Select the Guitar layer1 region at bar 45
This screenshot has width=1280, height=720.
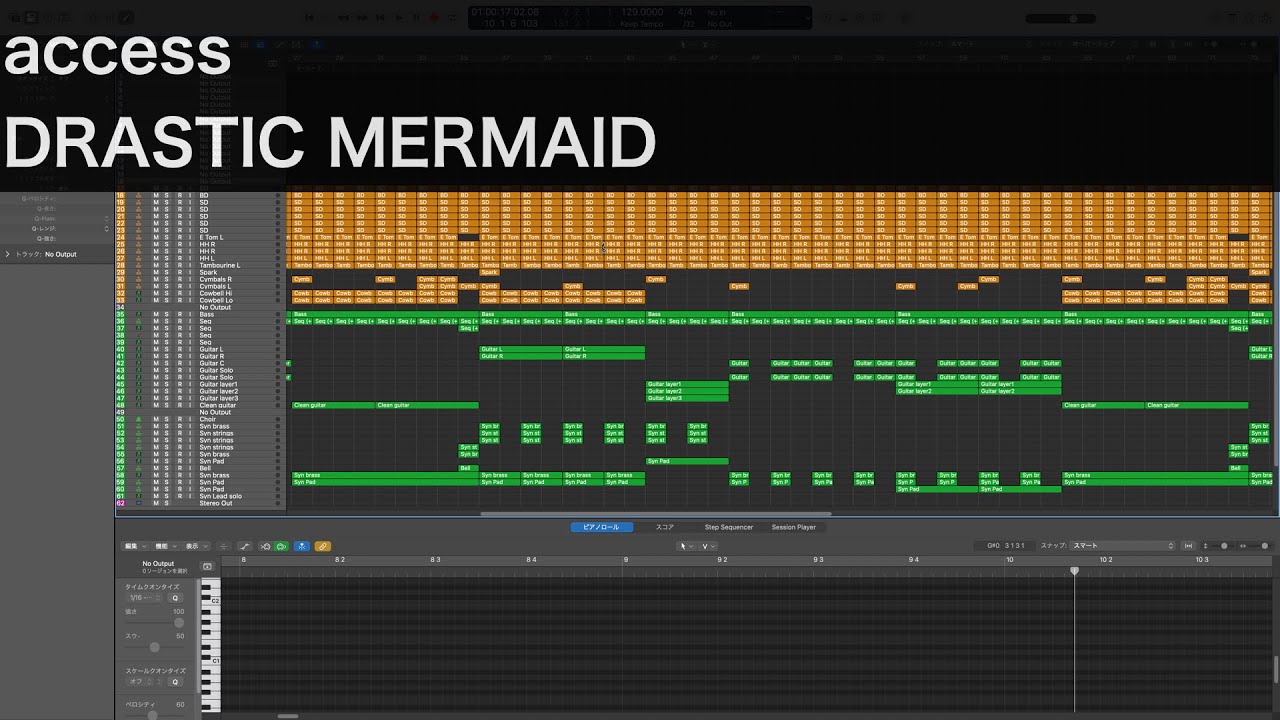[687, 384]
